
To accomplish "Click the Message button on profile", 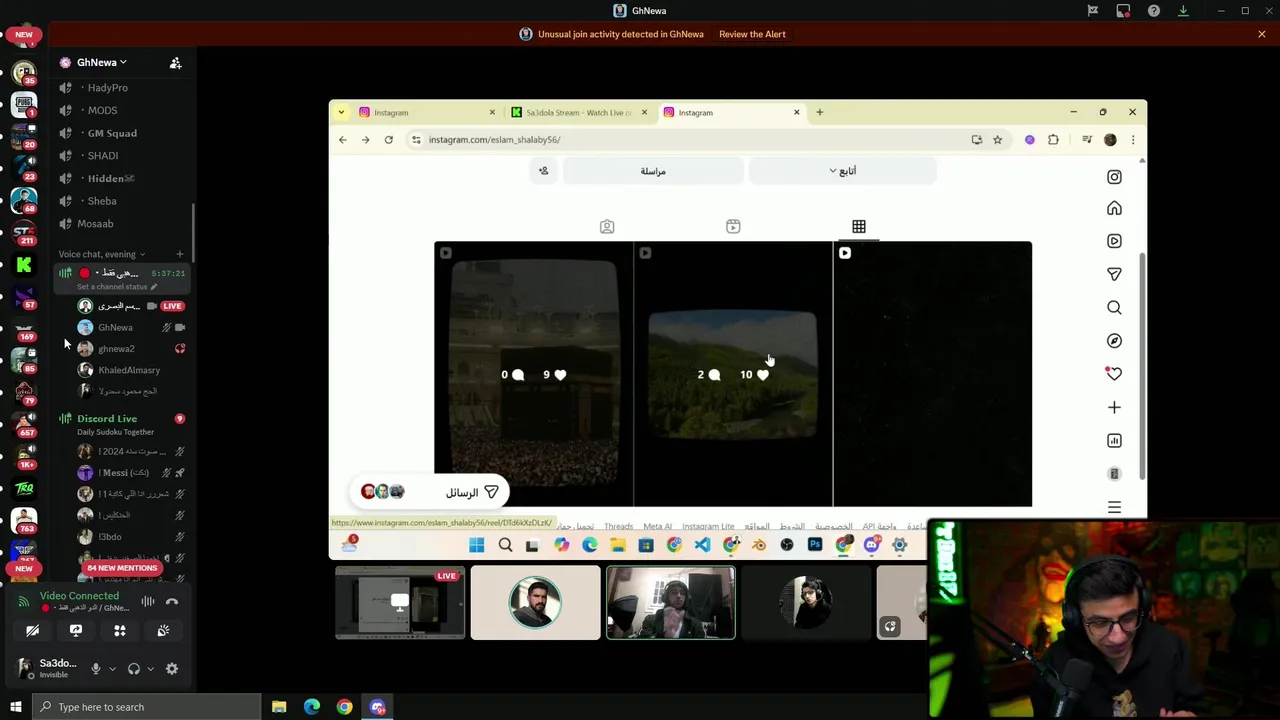I will pos(653,171).
